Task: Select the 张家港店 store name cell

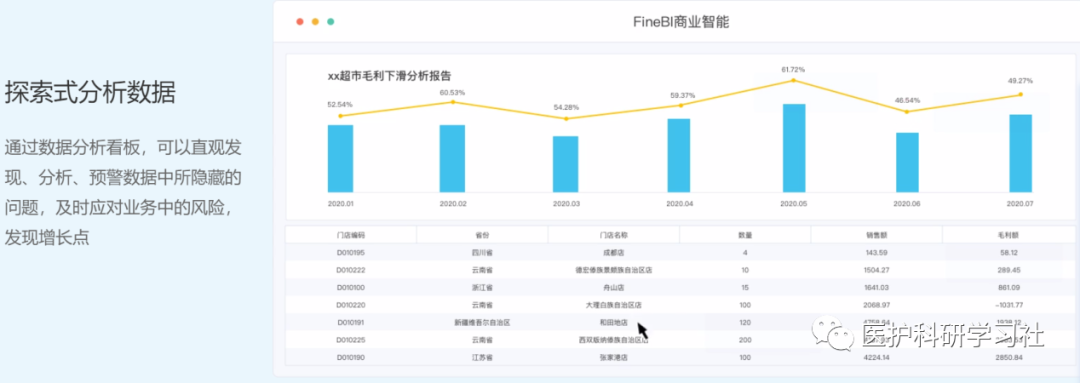Action: pos(613,358)
